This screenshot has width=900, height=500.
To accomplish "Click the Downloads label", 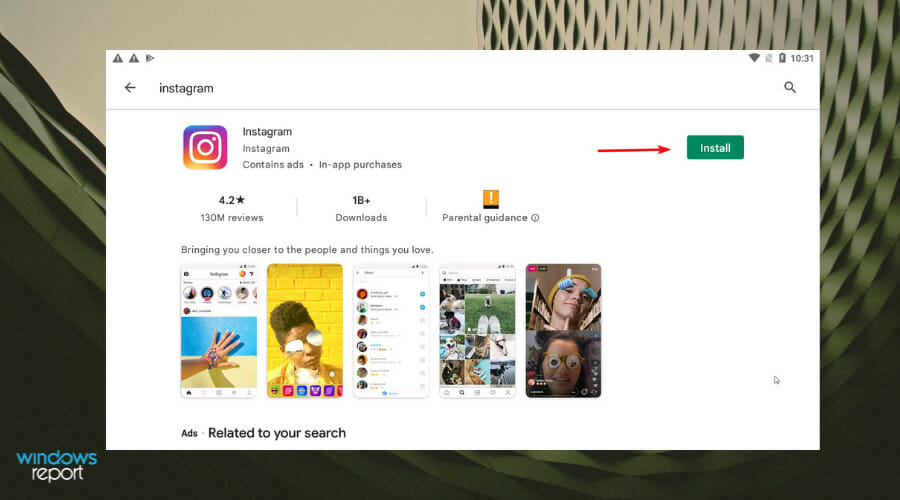I will point(361,218).
